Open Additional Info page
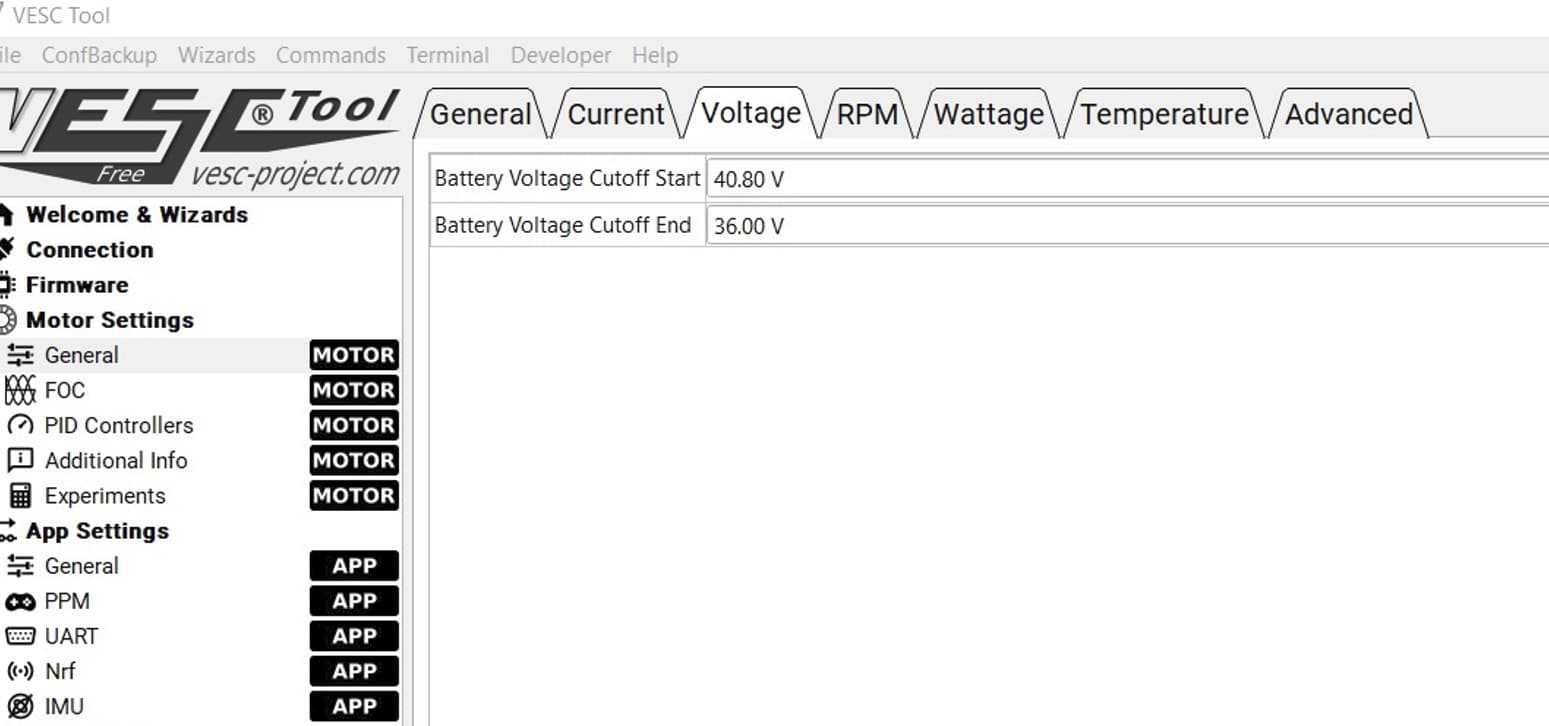The width and height of the screenshot is (1549, 726). tap(116, 460)
